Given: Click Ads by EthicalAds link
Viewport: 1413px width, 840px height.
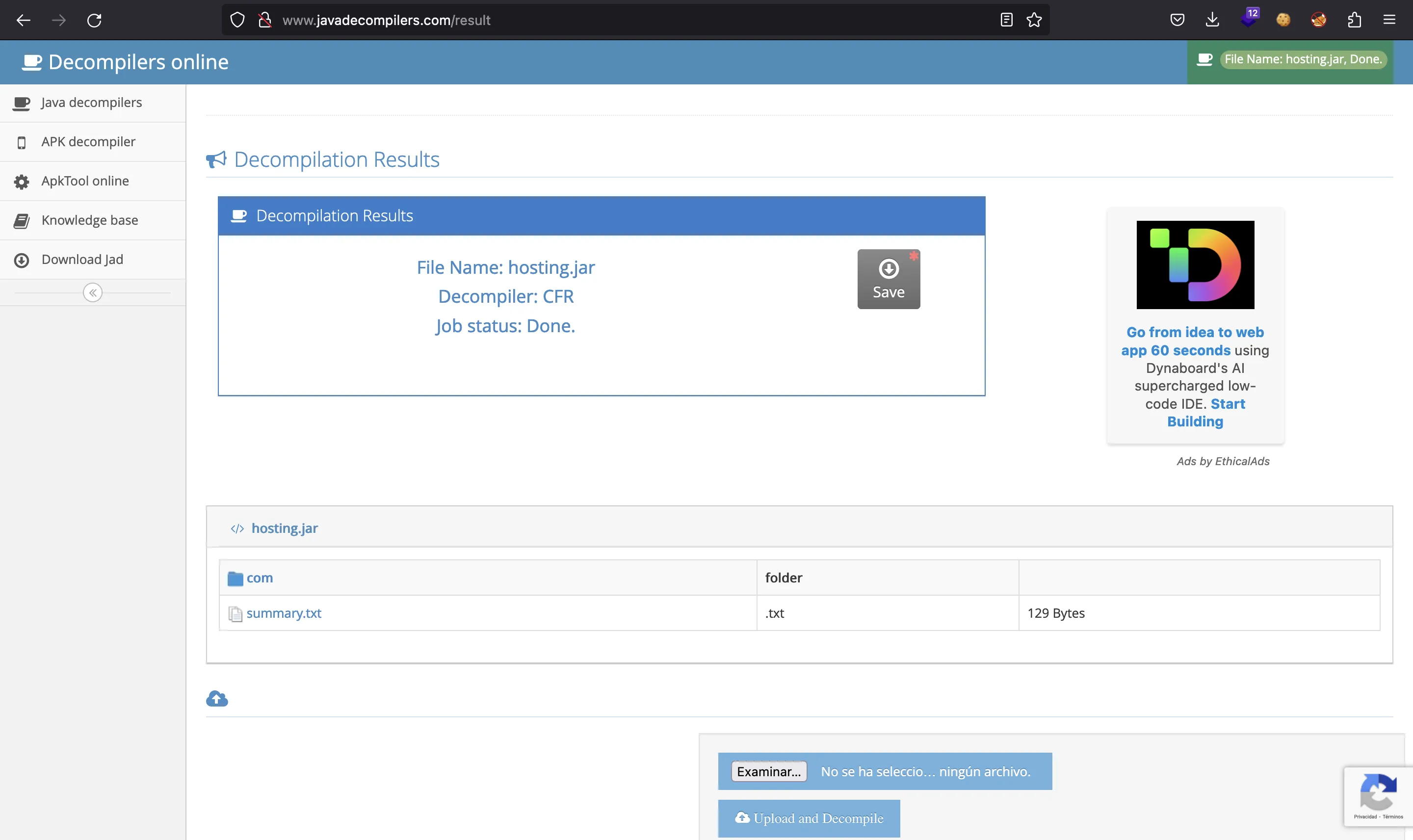Looking at the screenshot, I should coord(1223,461).
